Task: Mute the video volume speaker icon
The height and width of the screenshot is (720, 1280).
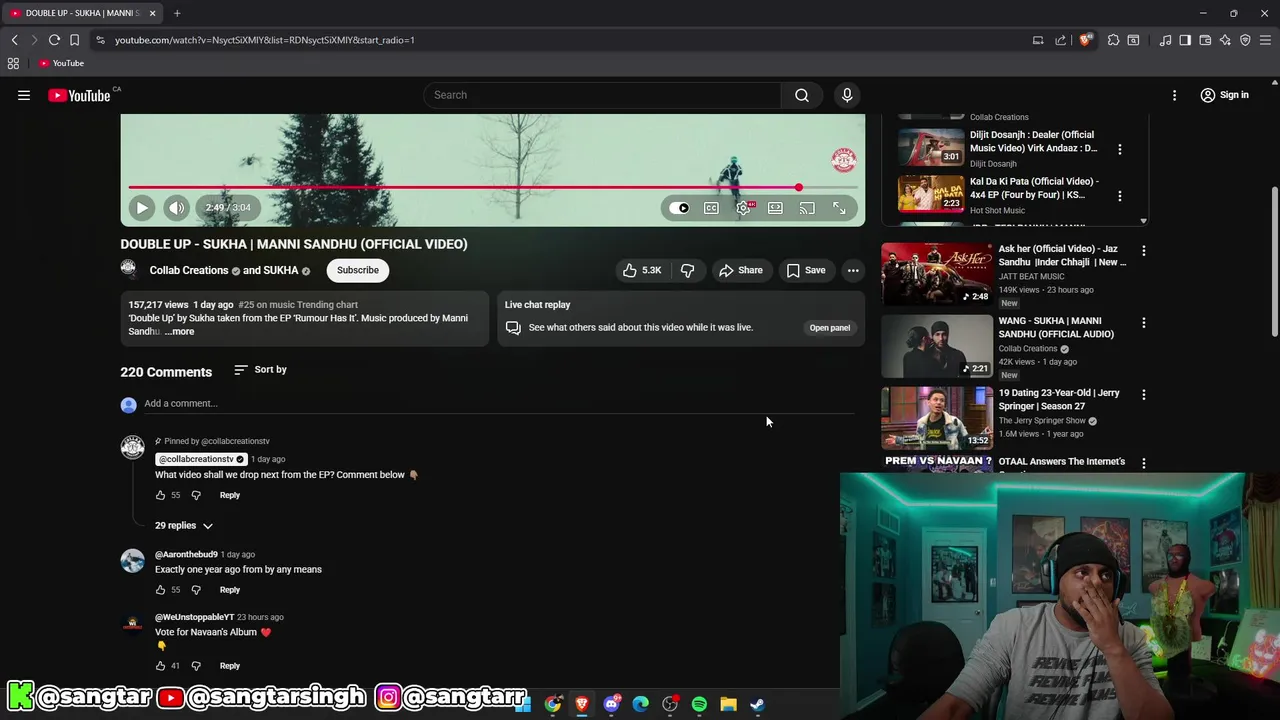Action: click(176, 208)
